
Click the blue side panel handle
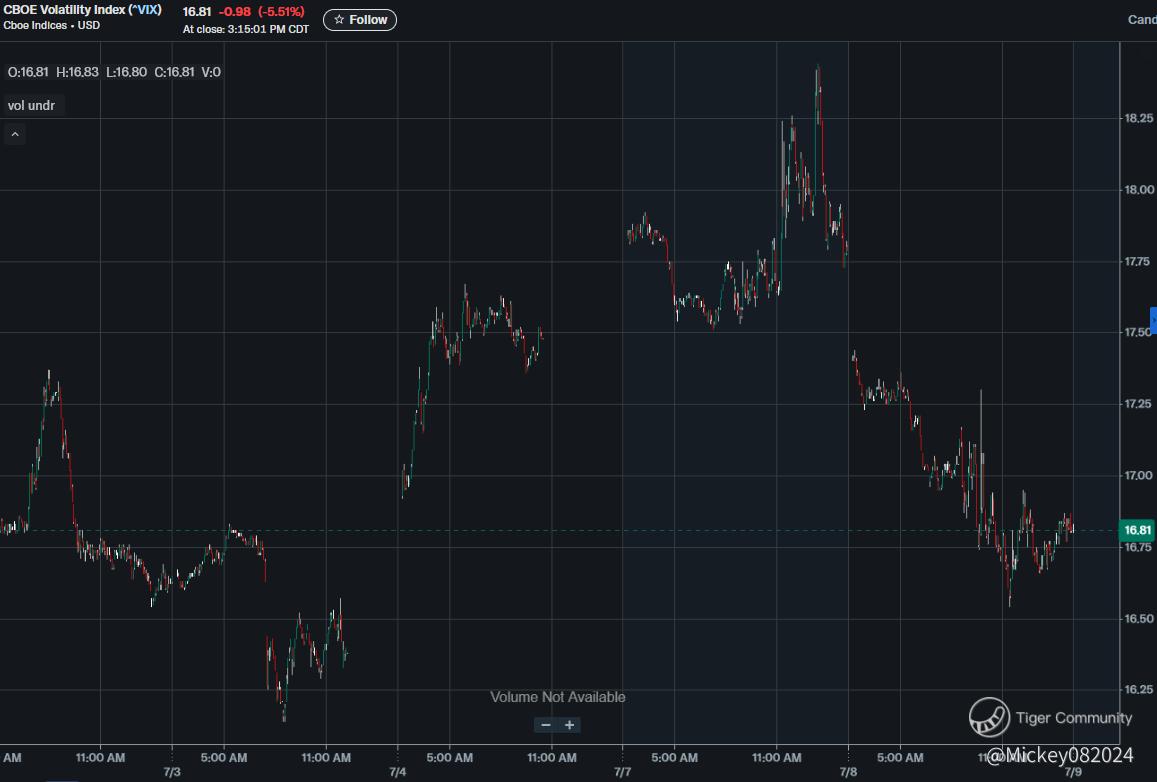1153,322
